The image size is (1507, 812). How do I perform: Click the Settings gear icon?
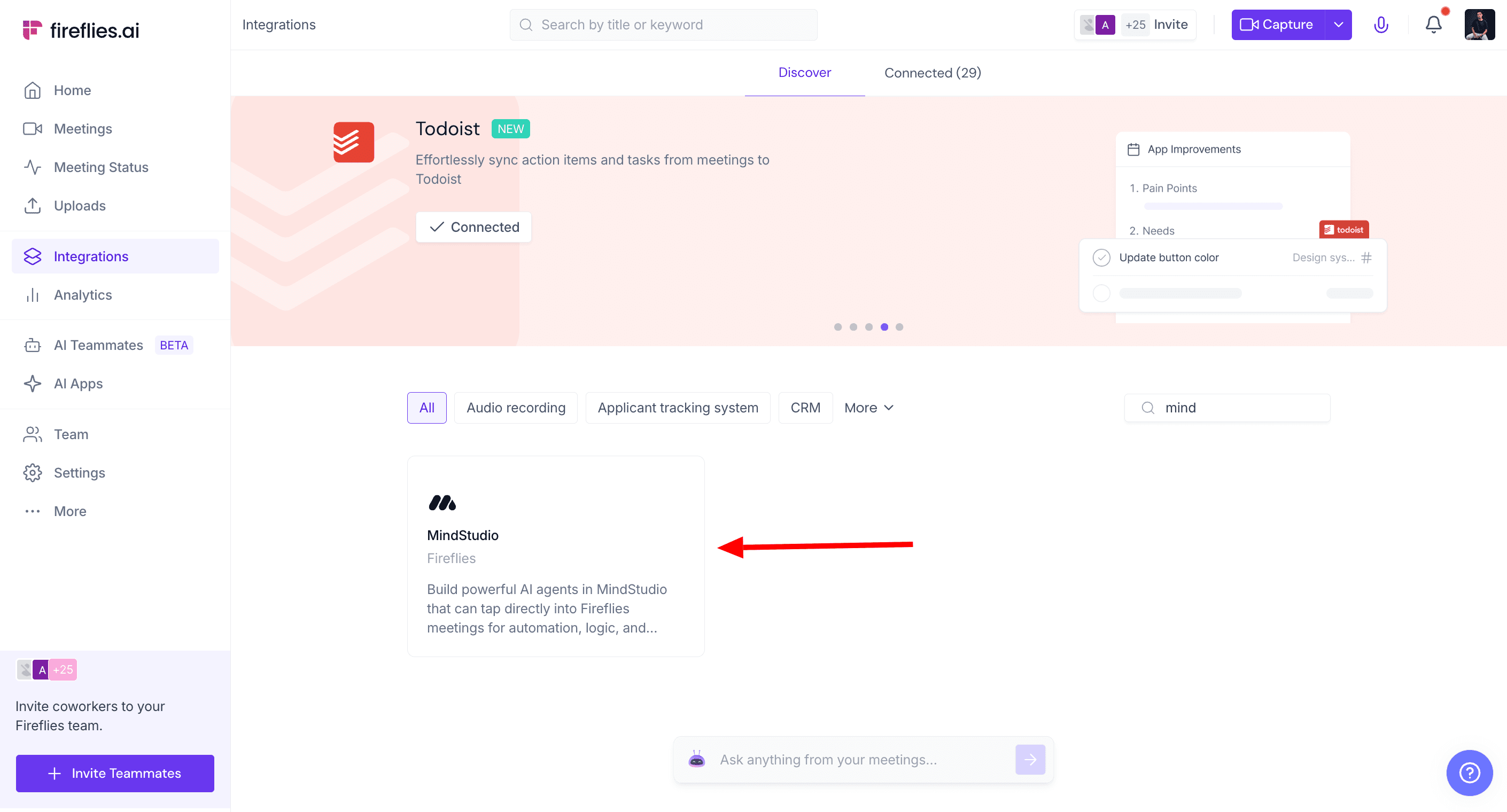click(32, 473)
